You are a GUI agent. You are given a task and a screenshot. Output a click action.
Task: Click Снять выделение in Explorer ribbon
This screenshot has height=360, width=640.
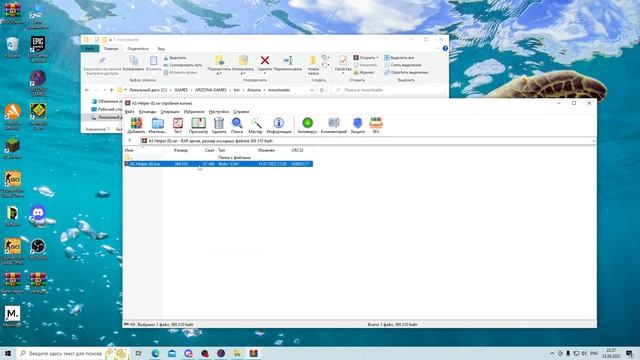pyautogui.click(x=402, y=65)
